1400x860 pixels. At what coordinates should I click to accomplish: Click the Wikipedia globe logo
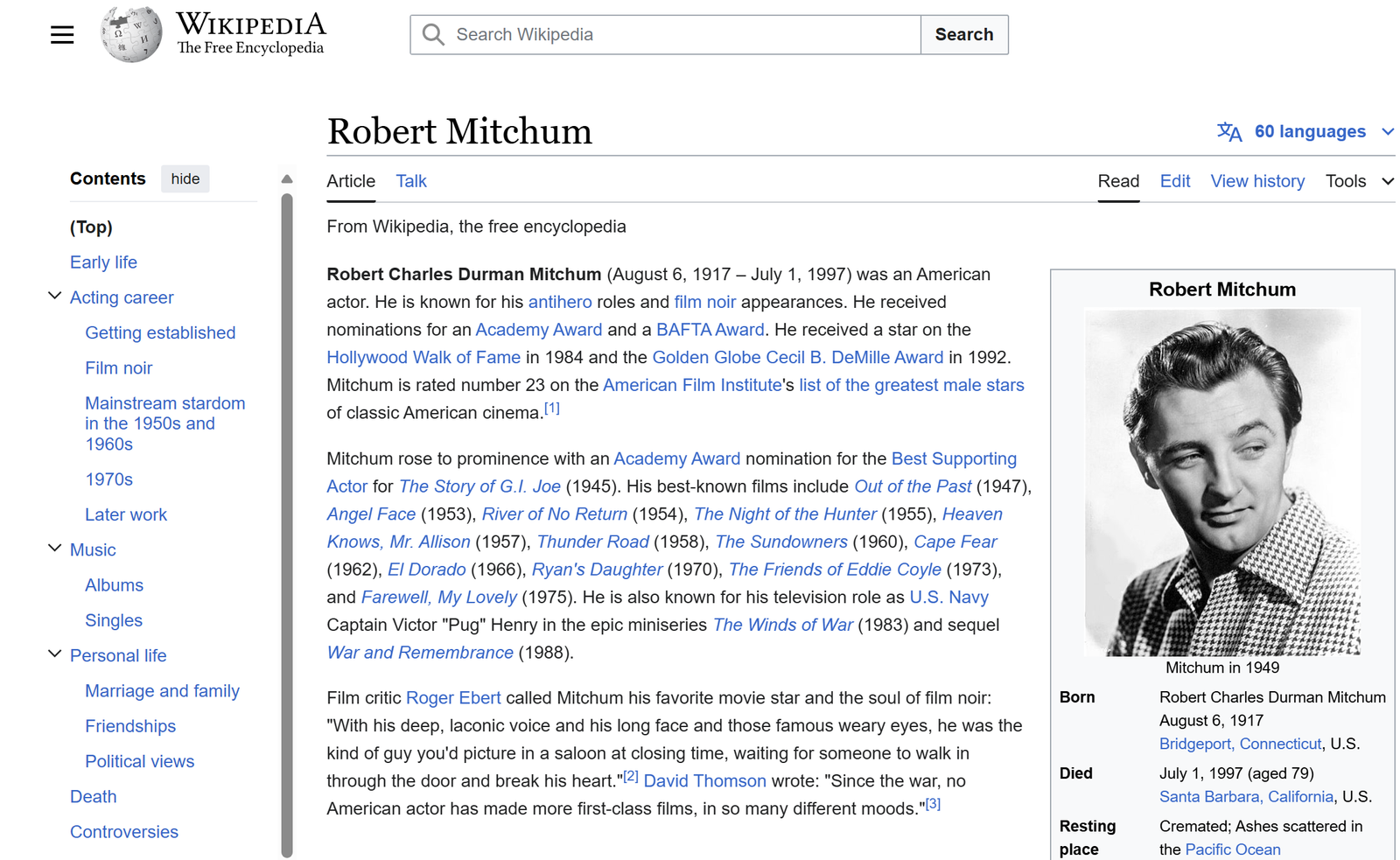tap(131, 35)
